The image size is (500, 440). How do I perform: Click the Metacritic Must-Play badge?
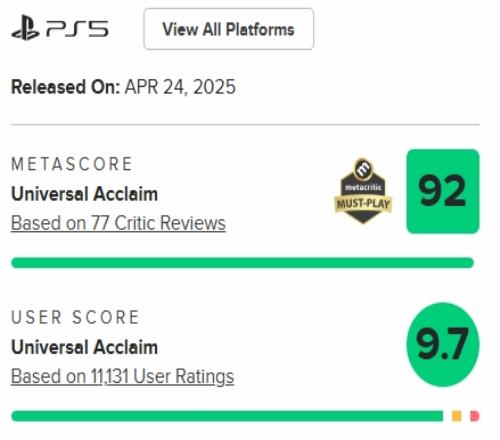pyautogui.click(x=363, y=191)
